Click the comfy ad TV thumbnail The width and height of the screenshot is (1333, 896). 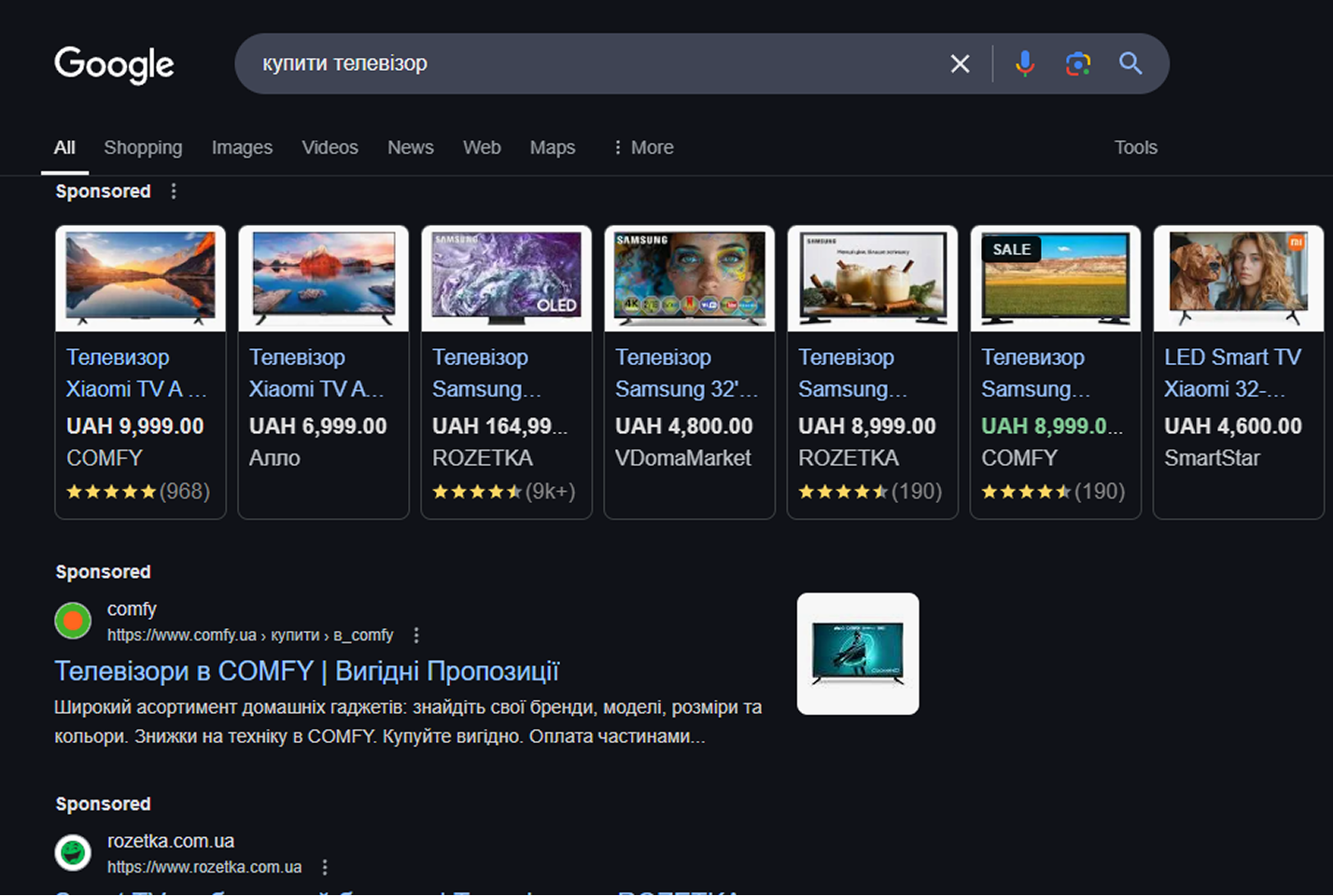coord(857,653)
